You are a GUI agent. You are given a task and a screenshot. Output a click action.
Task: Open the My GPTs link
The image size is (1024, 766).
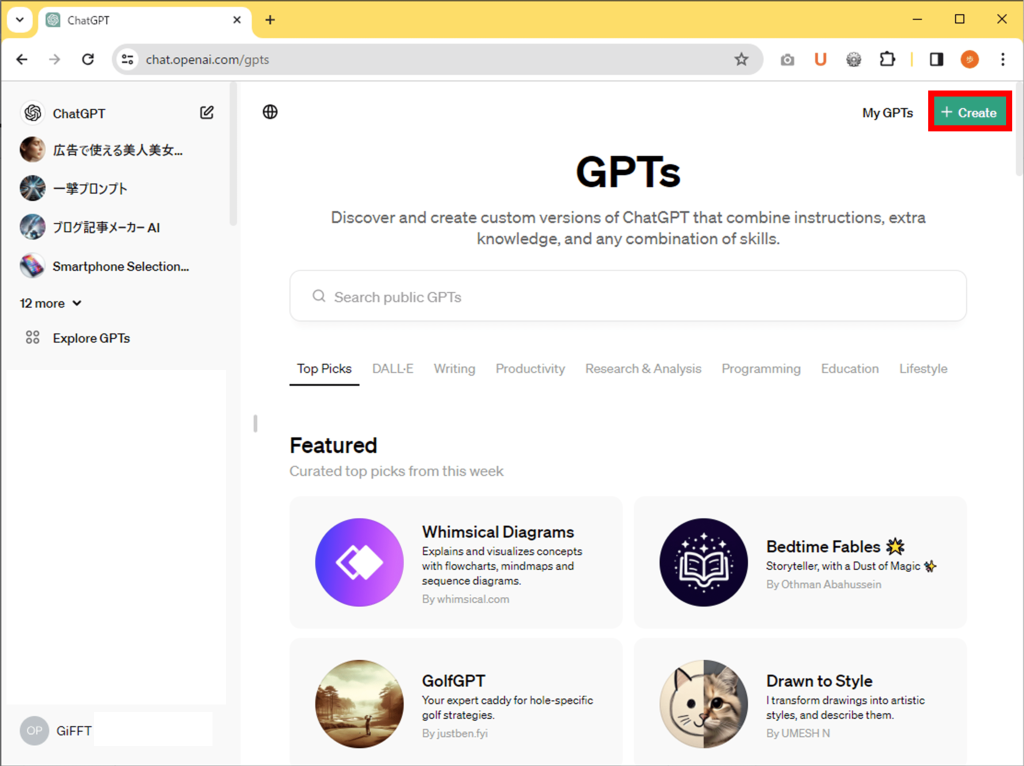point(887,112)
